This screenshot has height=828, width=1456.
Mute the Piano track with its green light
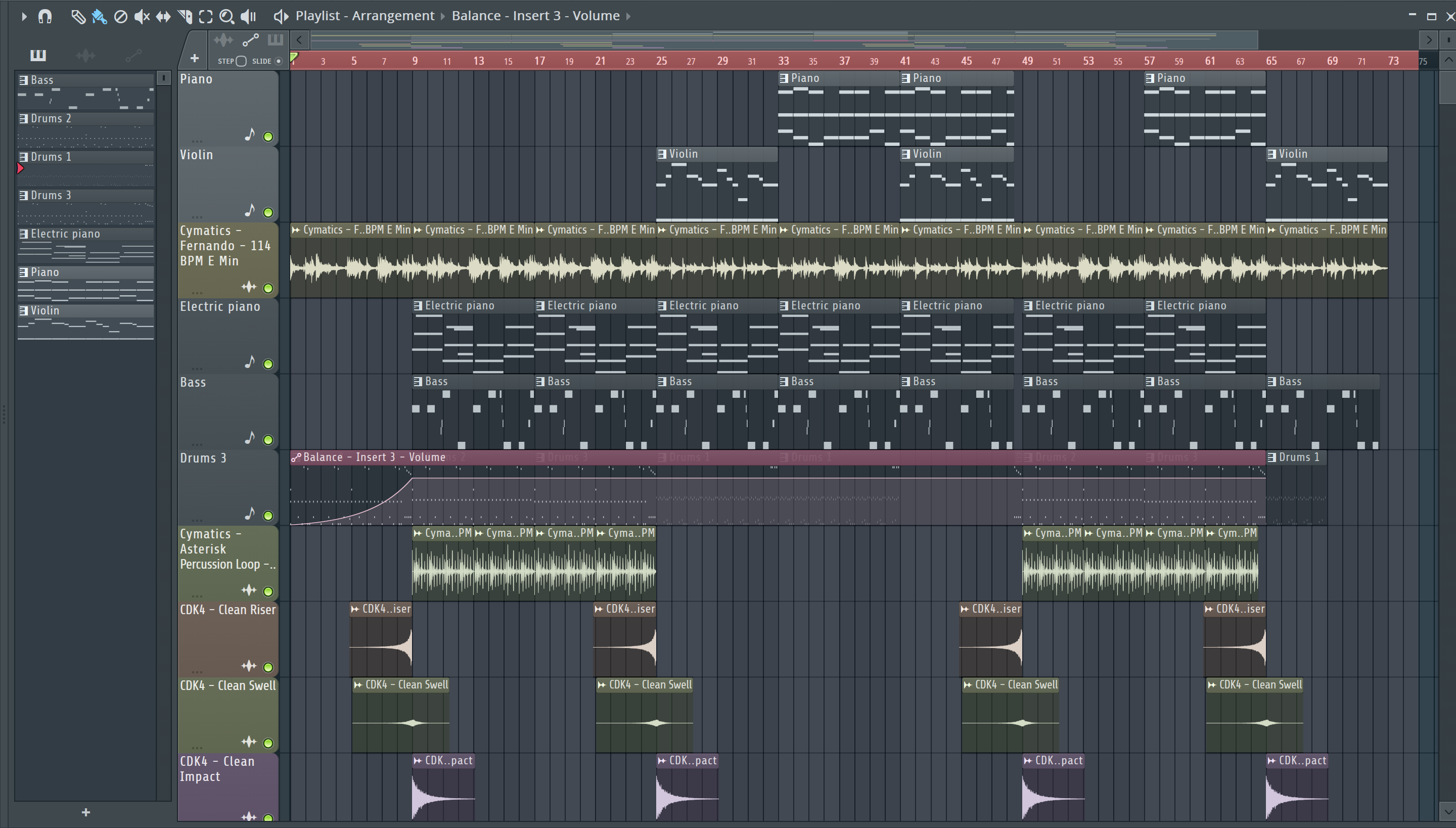pos(268,136)
